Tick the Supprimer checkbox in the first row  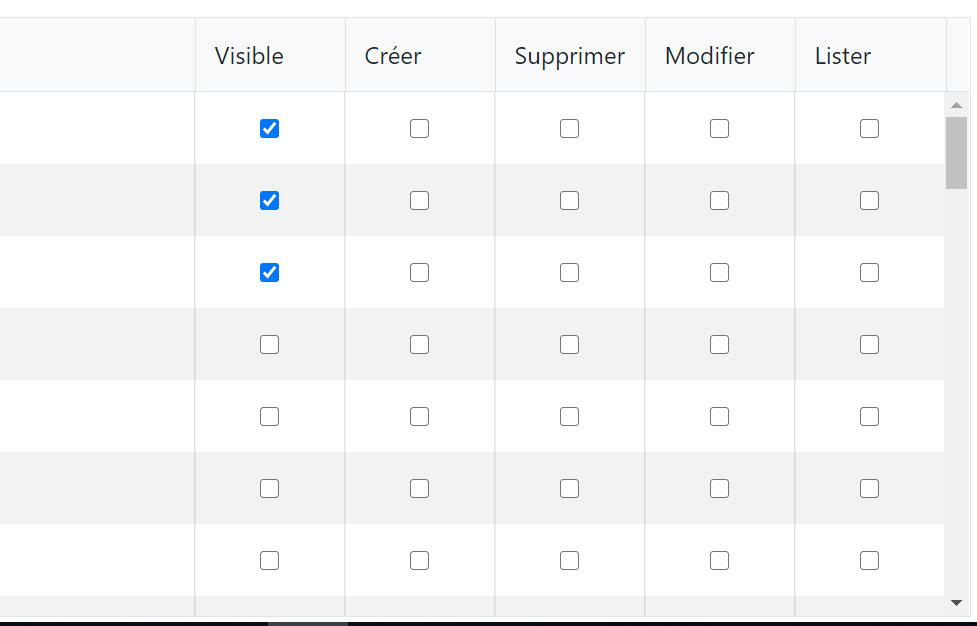569,128
